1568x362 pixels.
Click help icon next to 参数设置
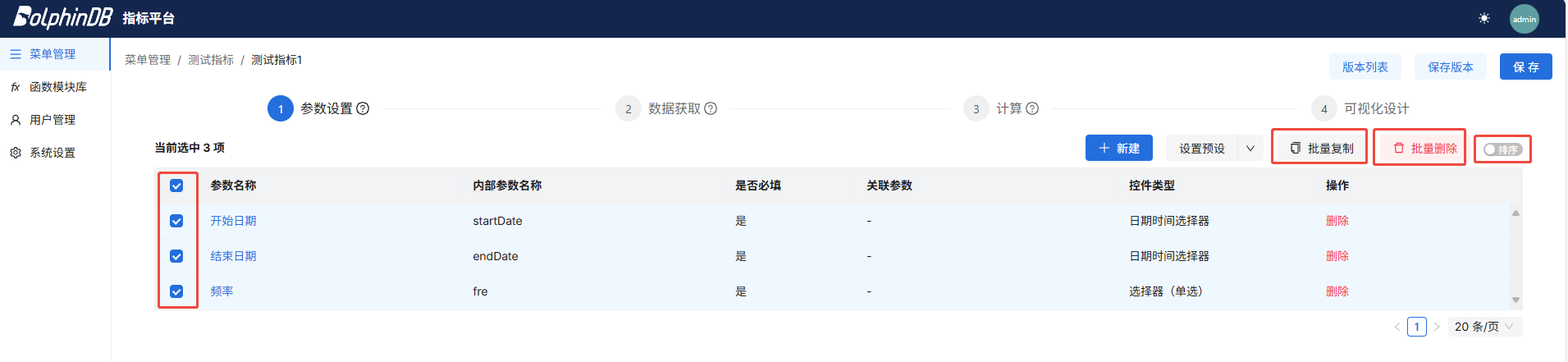coord(363,108)
